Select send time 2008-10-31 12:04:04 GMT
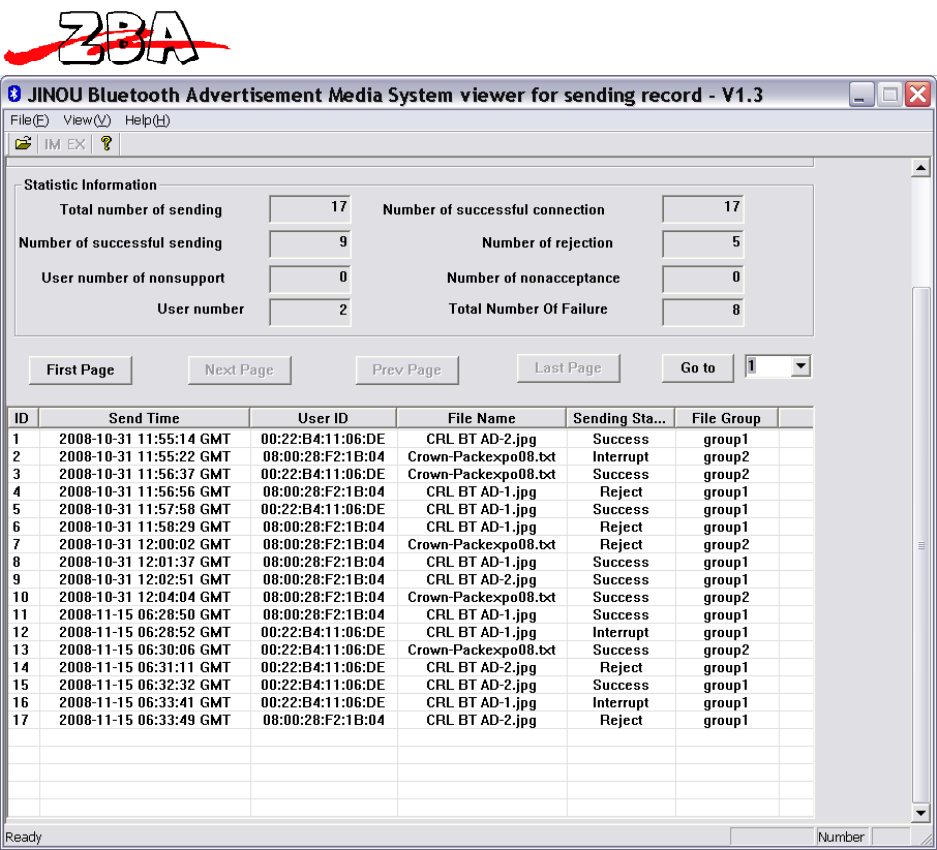 tap(145, 597)
